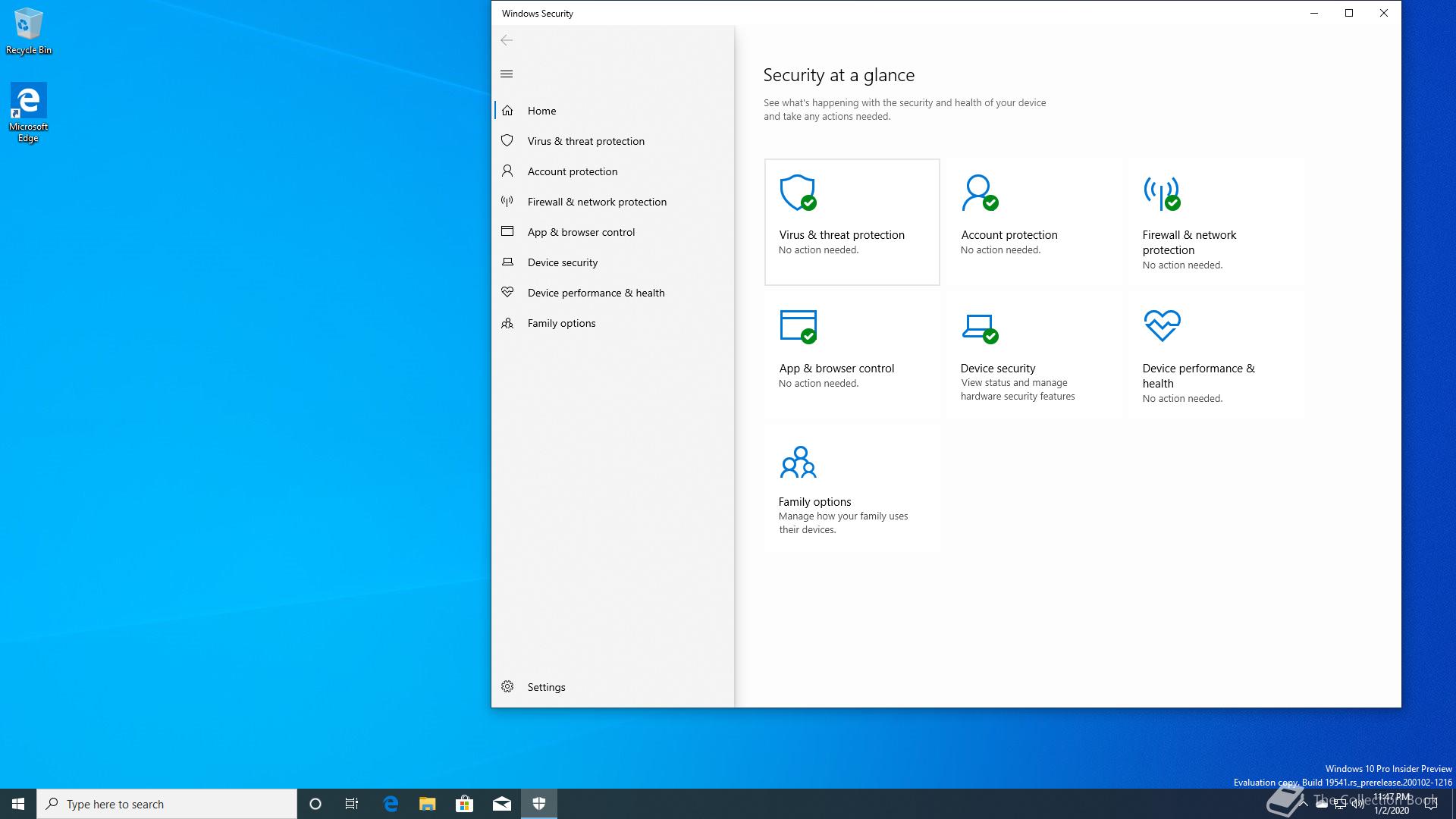Image resolution: width=1456 pixels, height=819 pixels.
Task: Click Windows Security shield taskbar button
Action: pyautogui.click(x=539, y=804)
